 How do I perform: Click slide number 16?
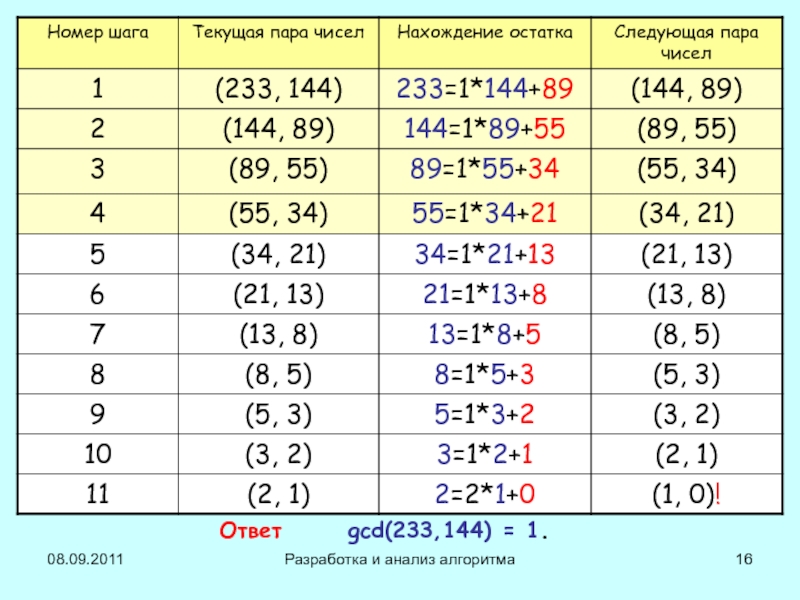(x=744, y=559)
